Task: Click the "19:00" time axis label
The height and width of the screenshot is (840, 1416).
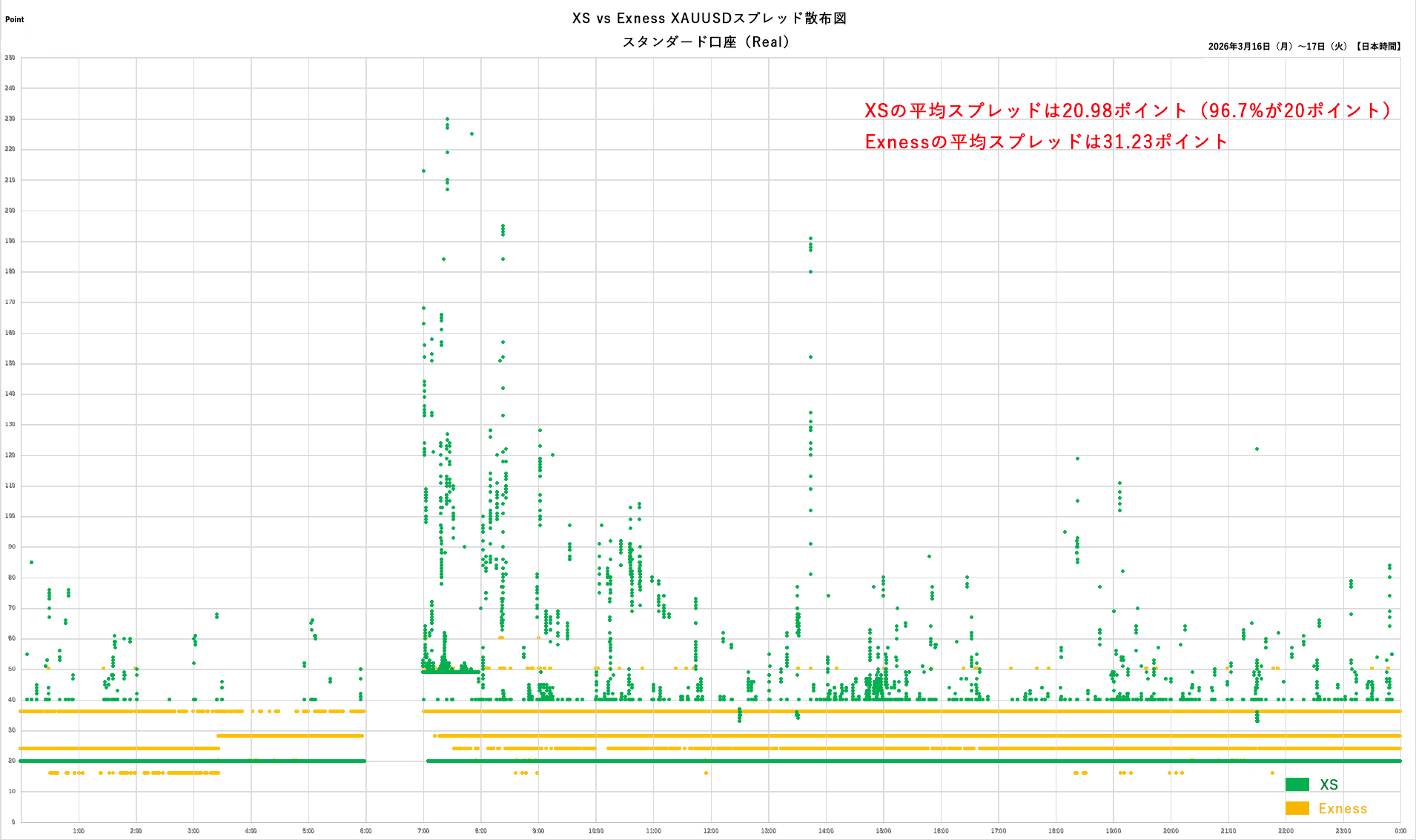Action: [x=1114, y=831]
